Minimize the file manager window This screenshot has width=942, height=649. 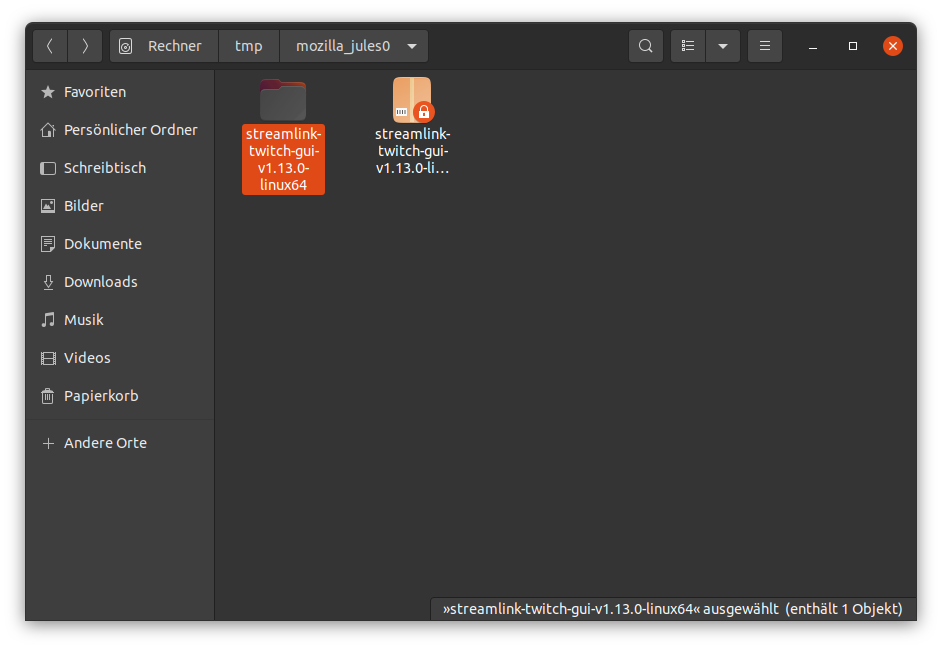[813, 46]
